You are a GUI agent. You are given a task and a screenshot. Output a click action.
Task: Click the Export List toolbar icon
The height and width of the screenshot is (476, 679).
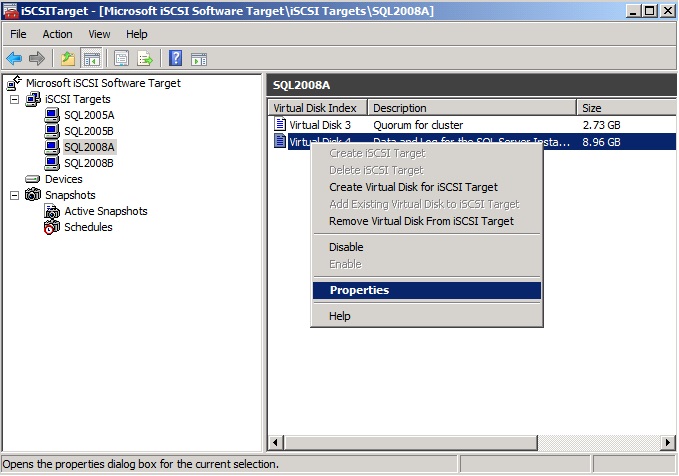[145, 58]
